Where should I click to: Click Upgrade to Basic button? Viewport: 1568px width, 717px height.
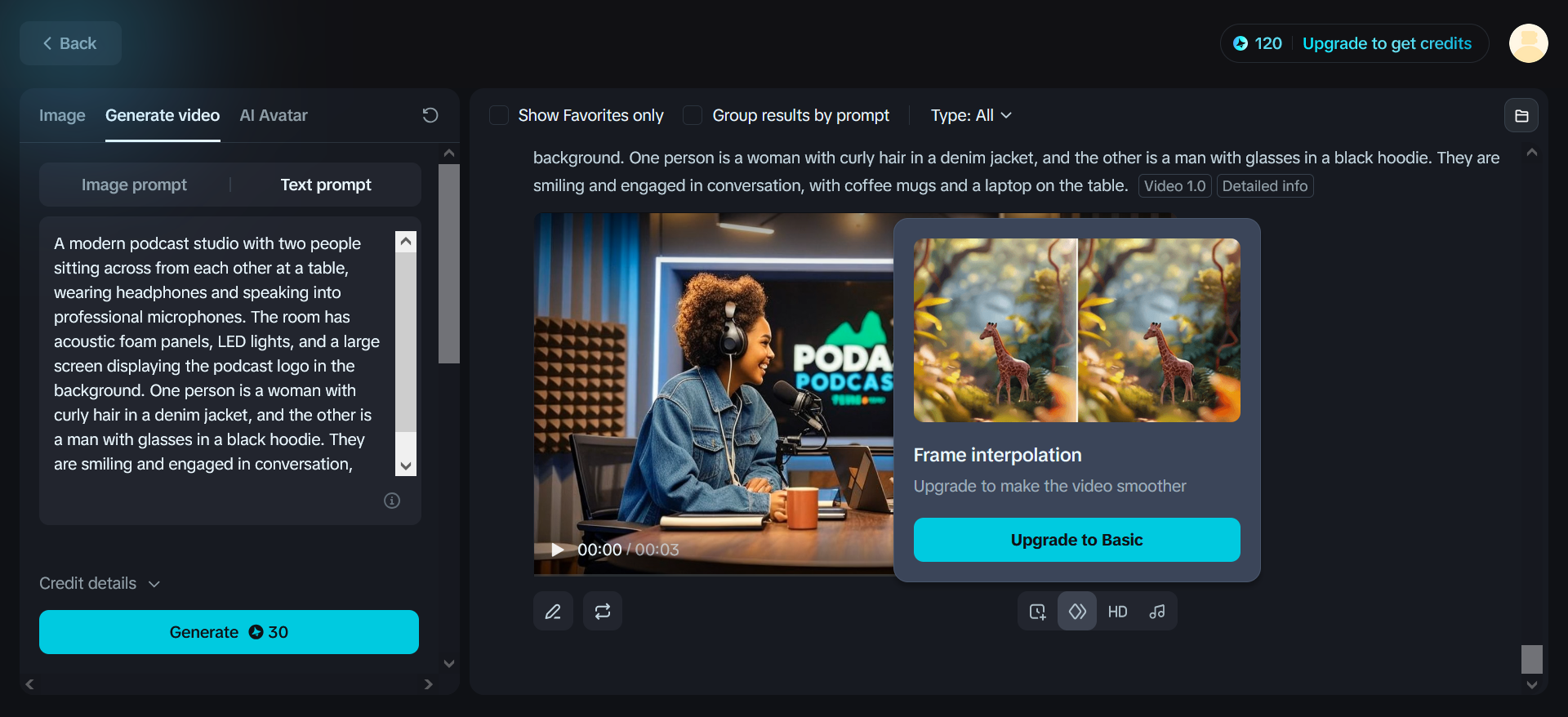coord(1077,540)
